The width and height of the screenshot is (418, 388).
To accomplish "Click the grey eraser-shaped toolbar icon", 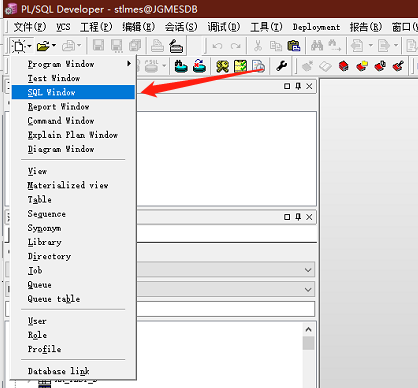I will 325,66.
